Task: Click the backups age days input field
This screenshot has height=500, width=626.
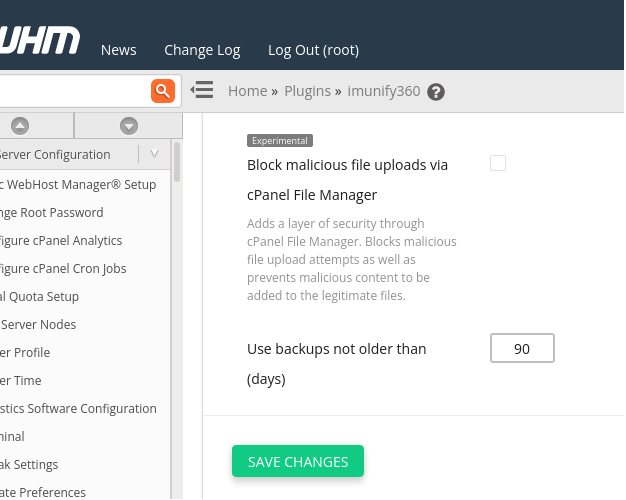Action: click(x=522, y=349)
